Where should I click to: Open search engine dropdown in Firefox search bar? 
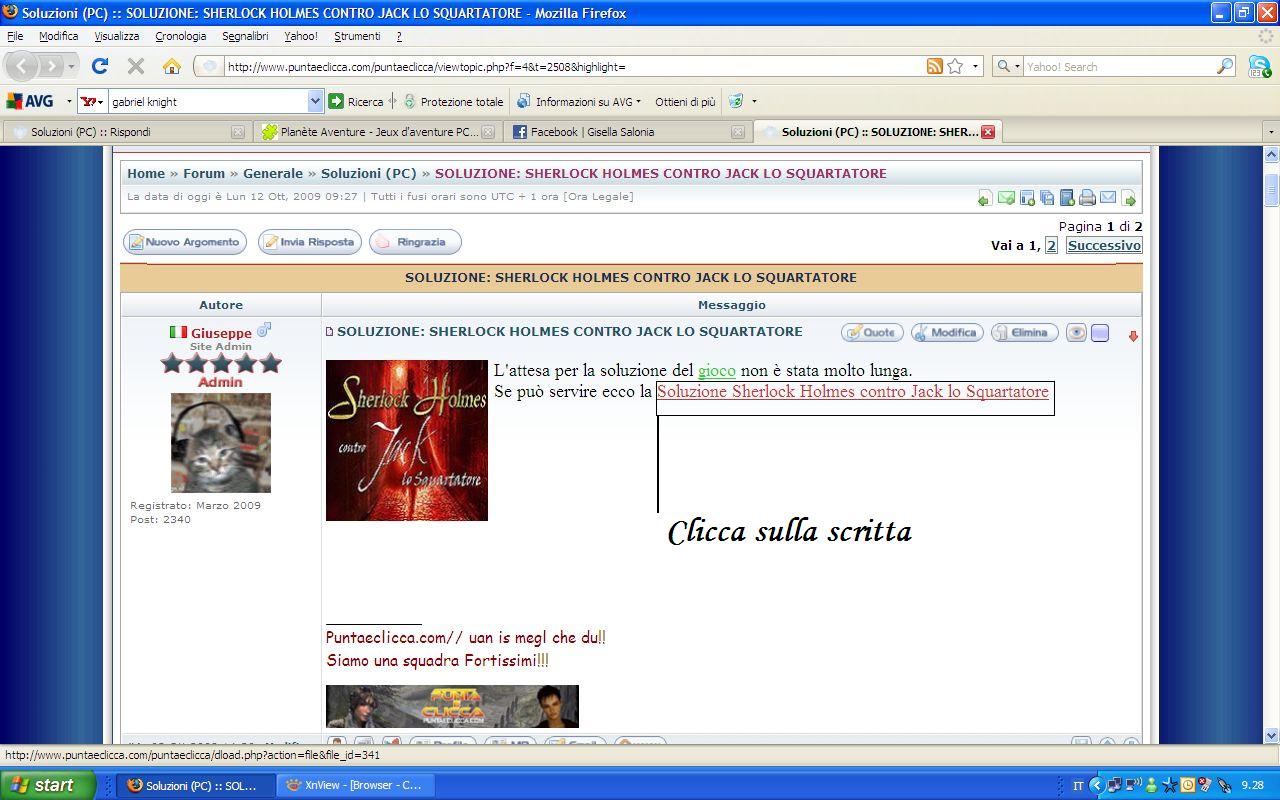[1008, 66]
